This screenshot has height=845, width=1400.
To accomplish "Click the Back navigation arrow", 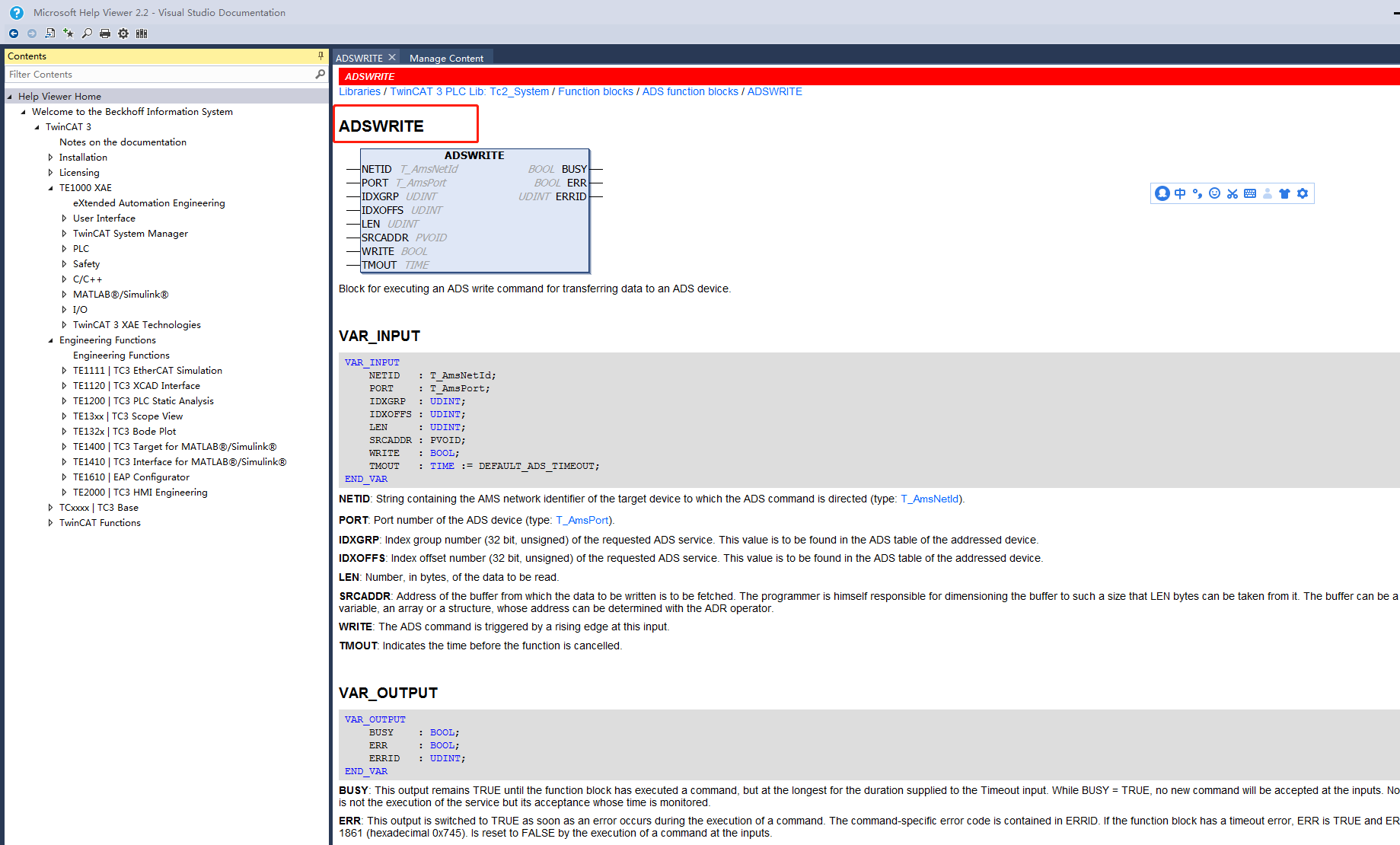I will 14,33.
